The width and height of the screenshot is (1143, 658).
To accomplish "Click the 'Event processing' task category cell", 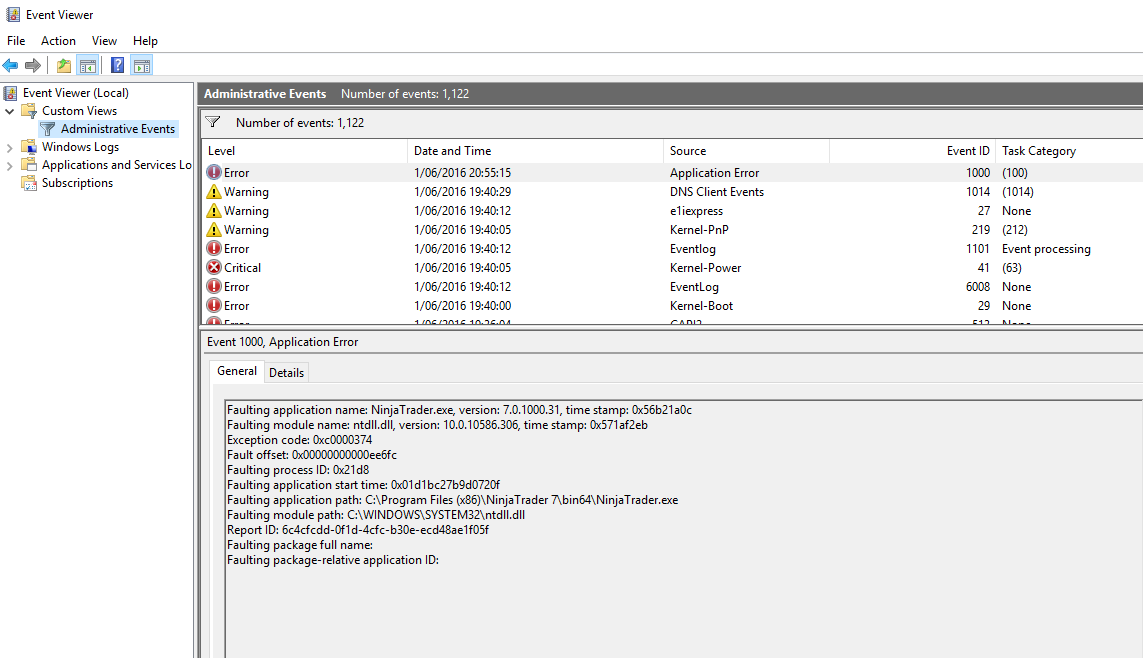I will tap(1046, 248).
